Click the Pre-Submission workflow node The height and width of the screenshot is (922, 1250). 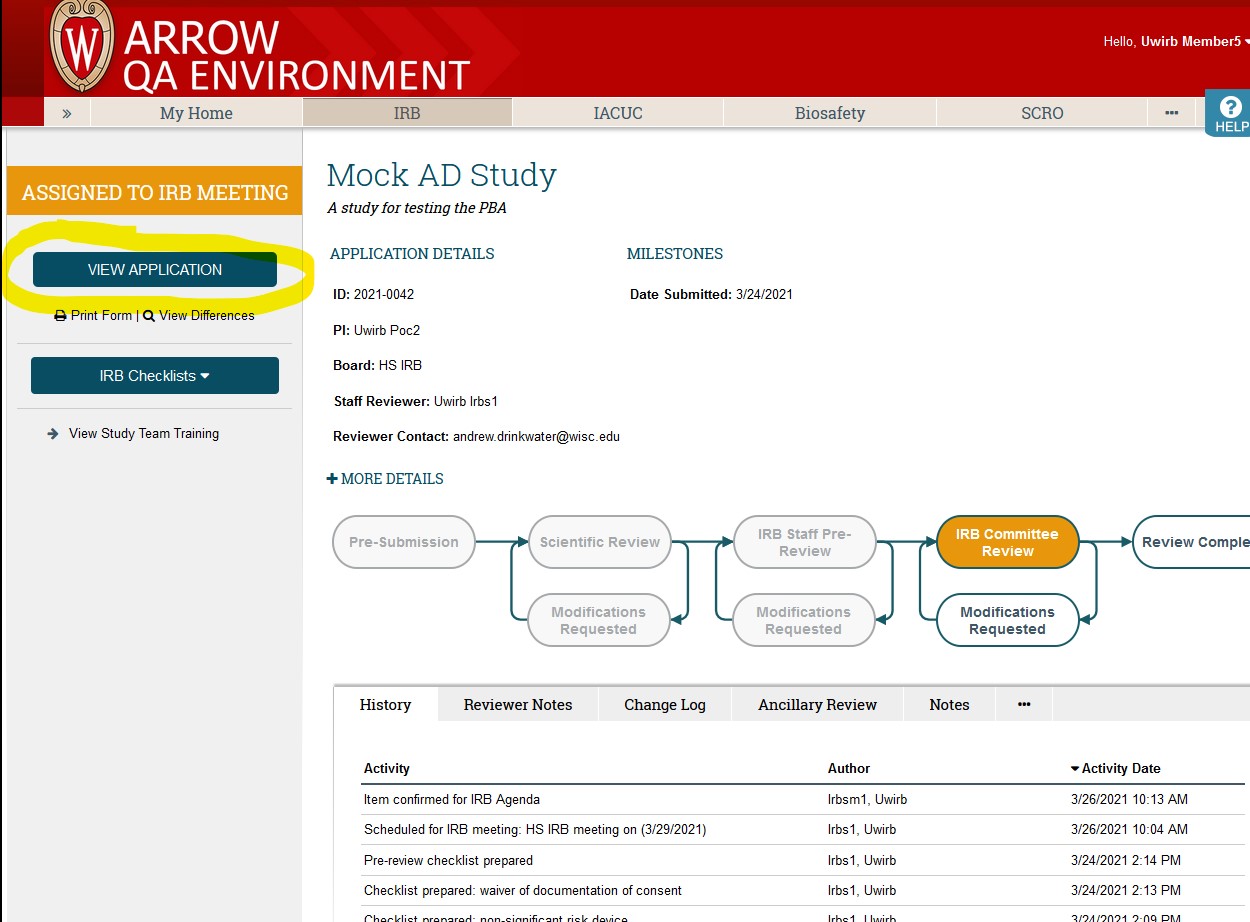pos(403,541)
